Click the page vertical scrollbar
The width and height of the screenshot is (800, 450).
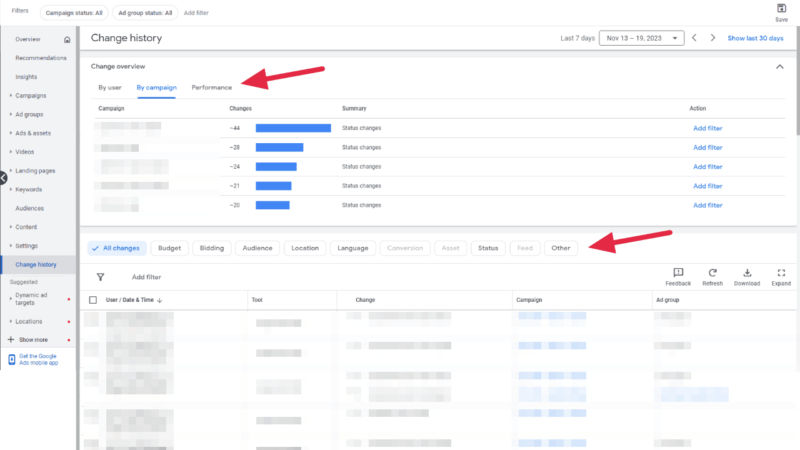(x=797, y=80)
